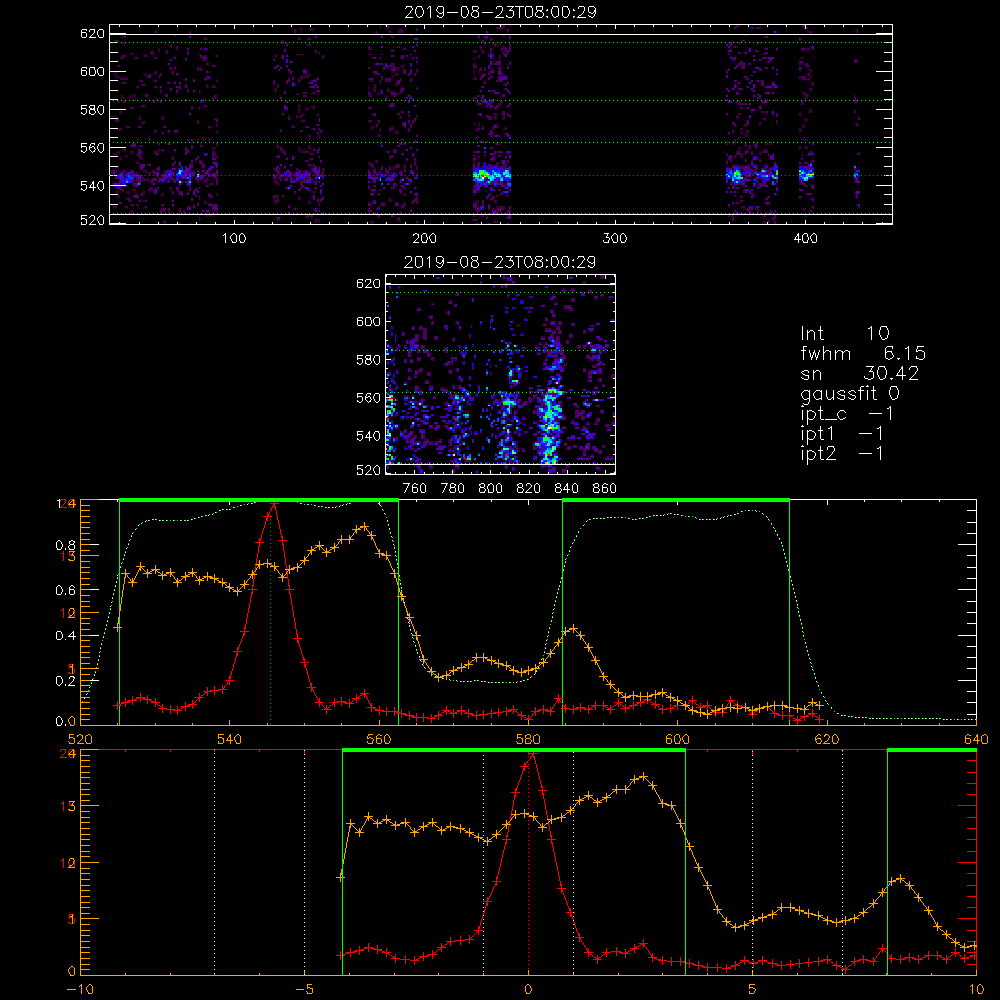The height and width of the screenshot is (1000, 1000).
Task: Click the red curve peak in the bottom plot
Action: pos(532,754)
